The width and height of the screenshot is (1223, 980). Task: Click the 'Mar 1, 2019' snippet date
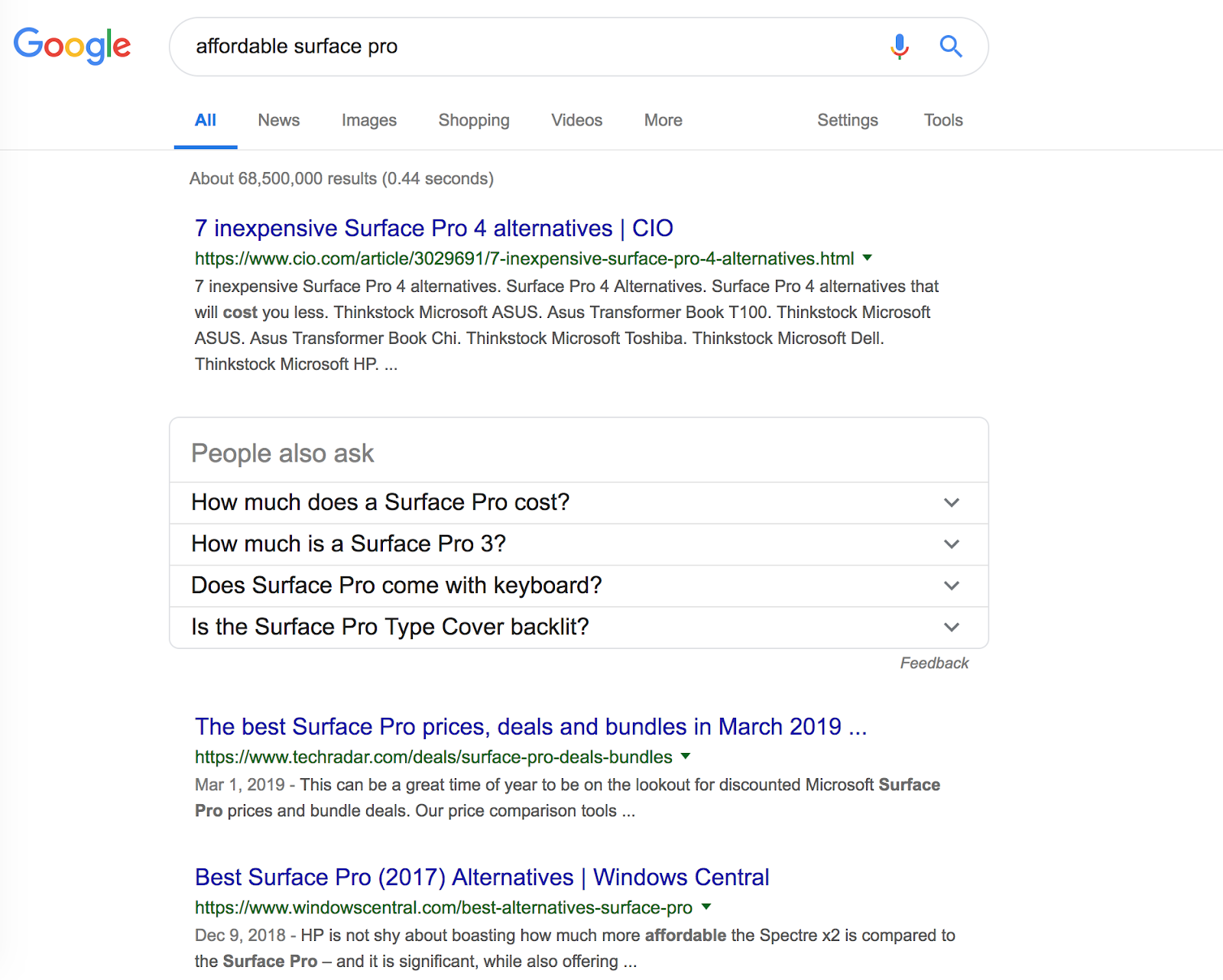[240, 785]
